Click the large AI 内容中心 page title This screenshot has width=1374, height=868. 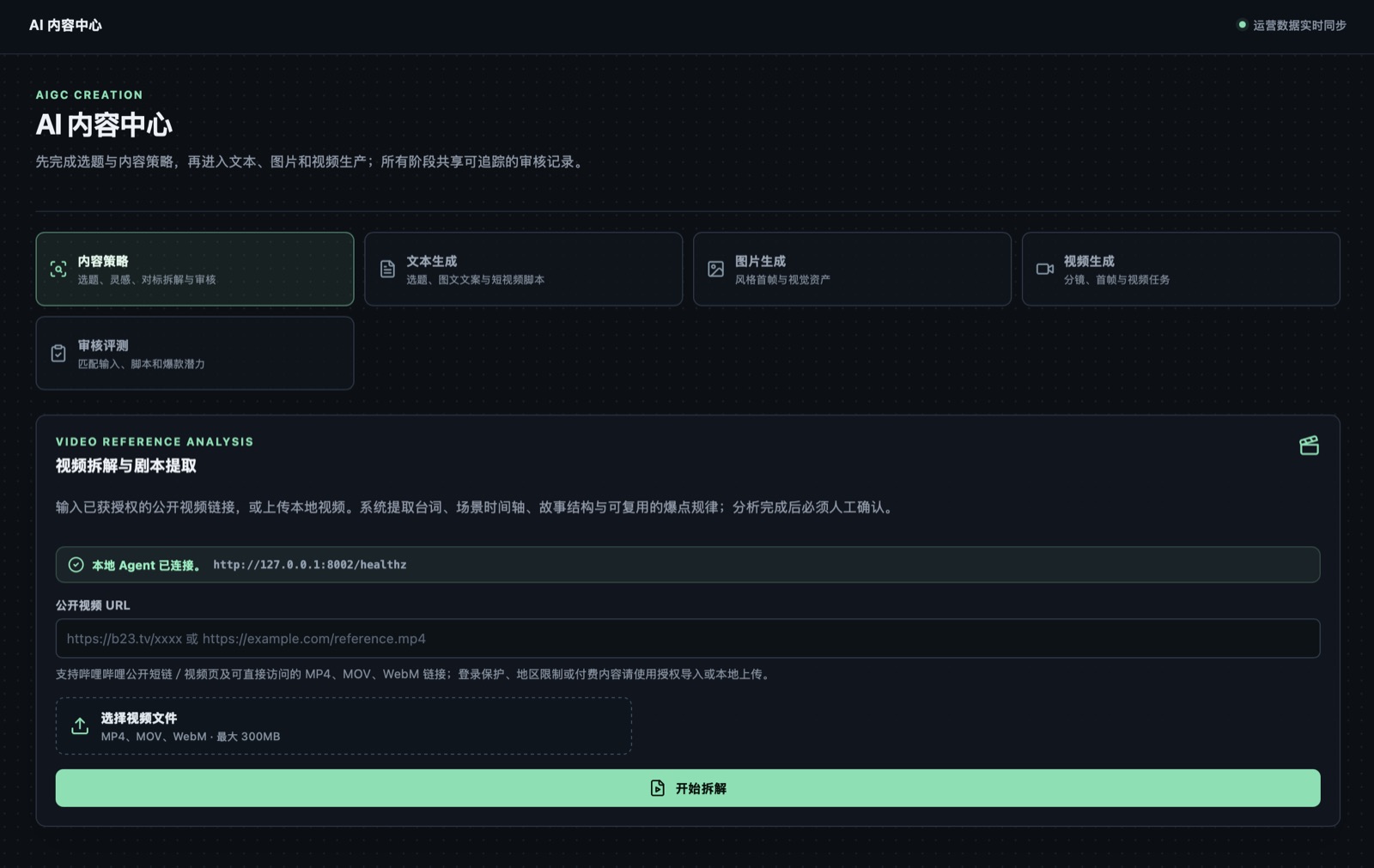(104, 125)
